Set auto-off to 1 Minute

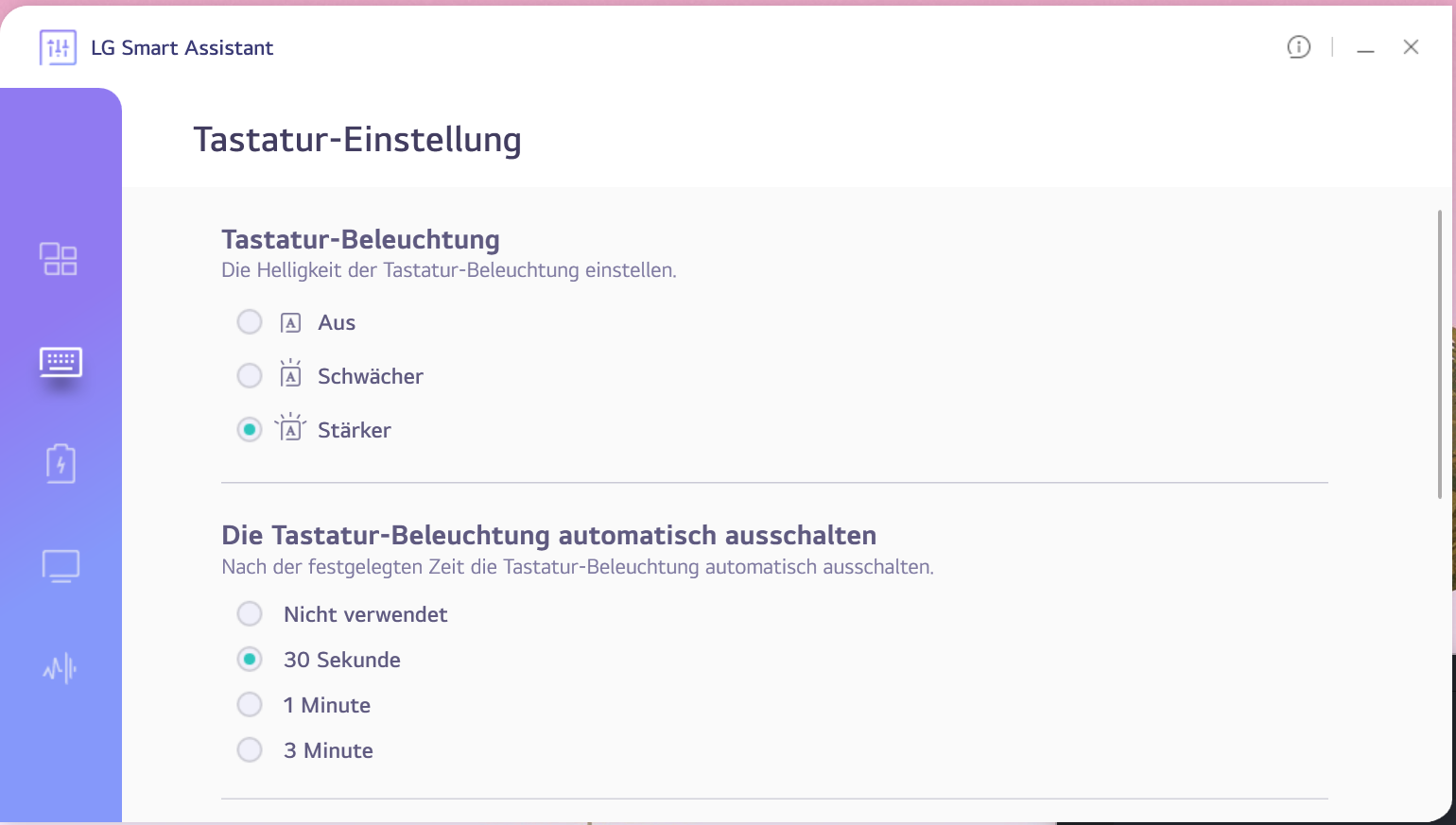(x=250, y=705)
